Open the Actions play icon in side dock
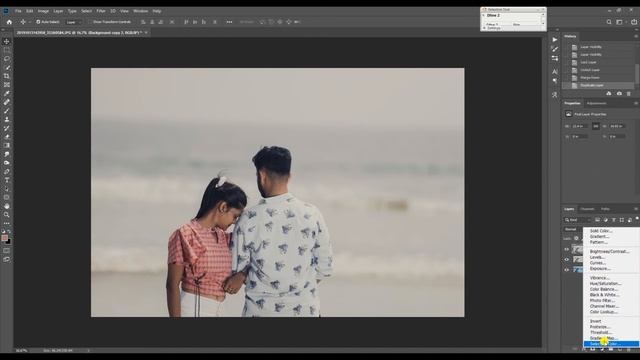 pyautogui.click(x=554, y=40)
